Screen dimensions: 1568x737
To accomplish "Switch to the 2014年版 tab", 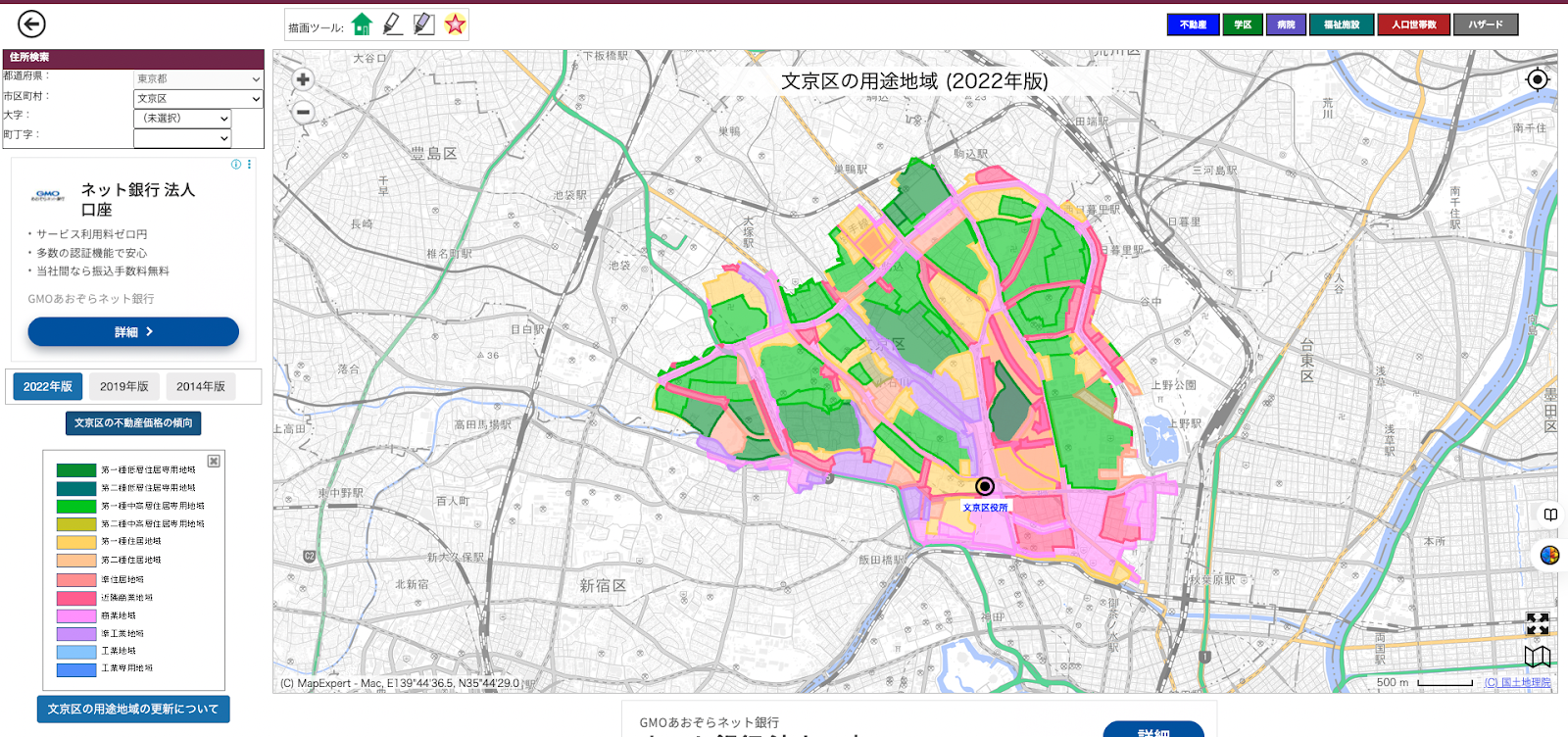I will point(201,387).
